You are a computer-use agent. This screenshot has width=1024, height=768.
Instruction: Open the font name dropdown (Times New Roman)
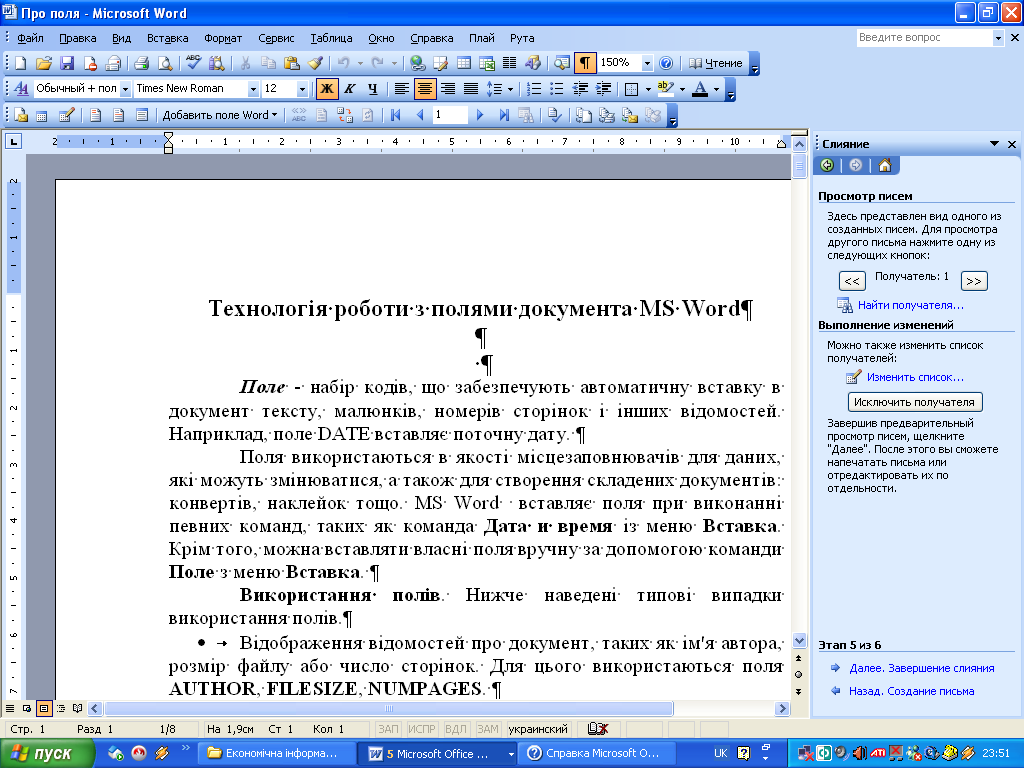253,89
